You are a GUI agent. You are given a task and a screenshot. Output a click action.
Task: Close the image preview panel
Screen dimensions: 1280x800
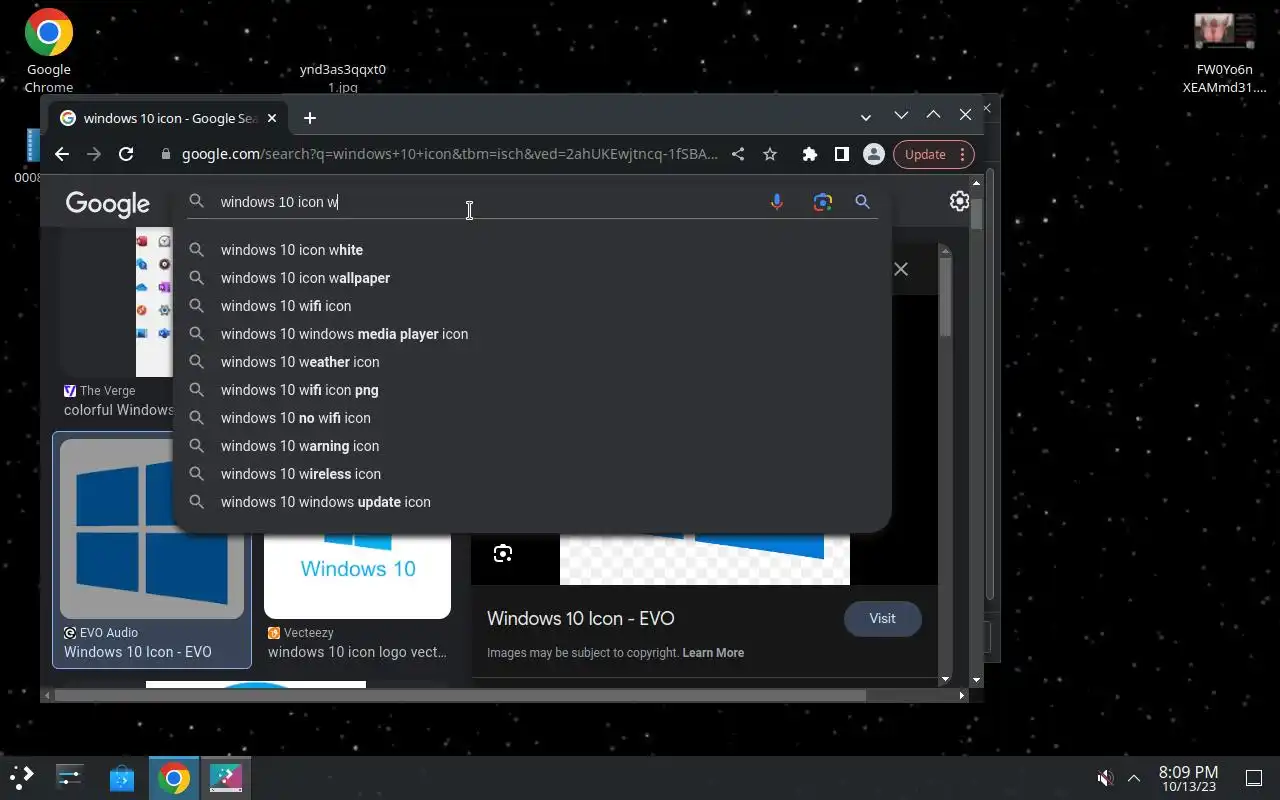click(901, 269)
